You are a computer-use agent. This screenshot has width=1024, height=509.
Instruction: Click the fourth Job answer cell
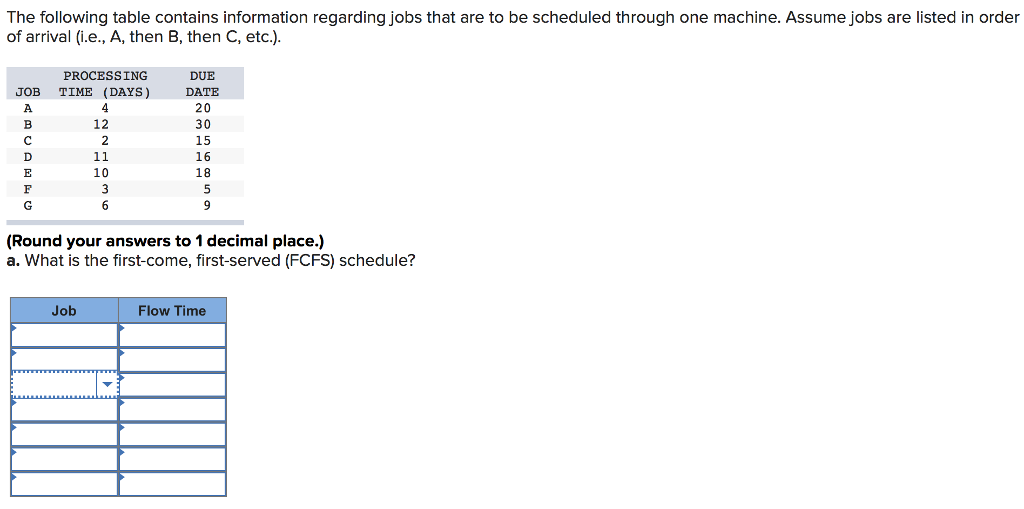(65, 409)
